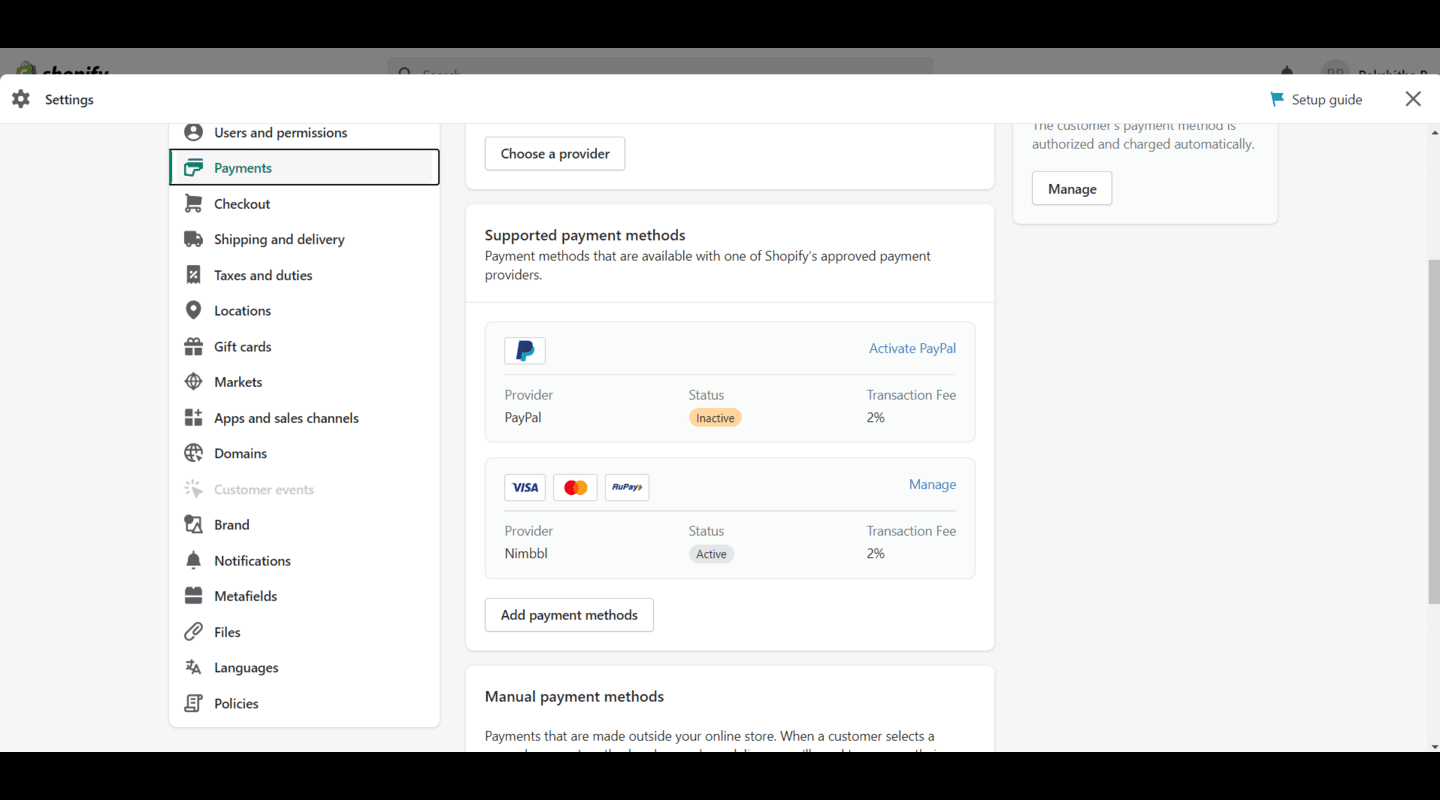This screenshot has width=1440, height=800.
Task: Click the Taxes and duties icon
Action: (x=194, y=275)
